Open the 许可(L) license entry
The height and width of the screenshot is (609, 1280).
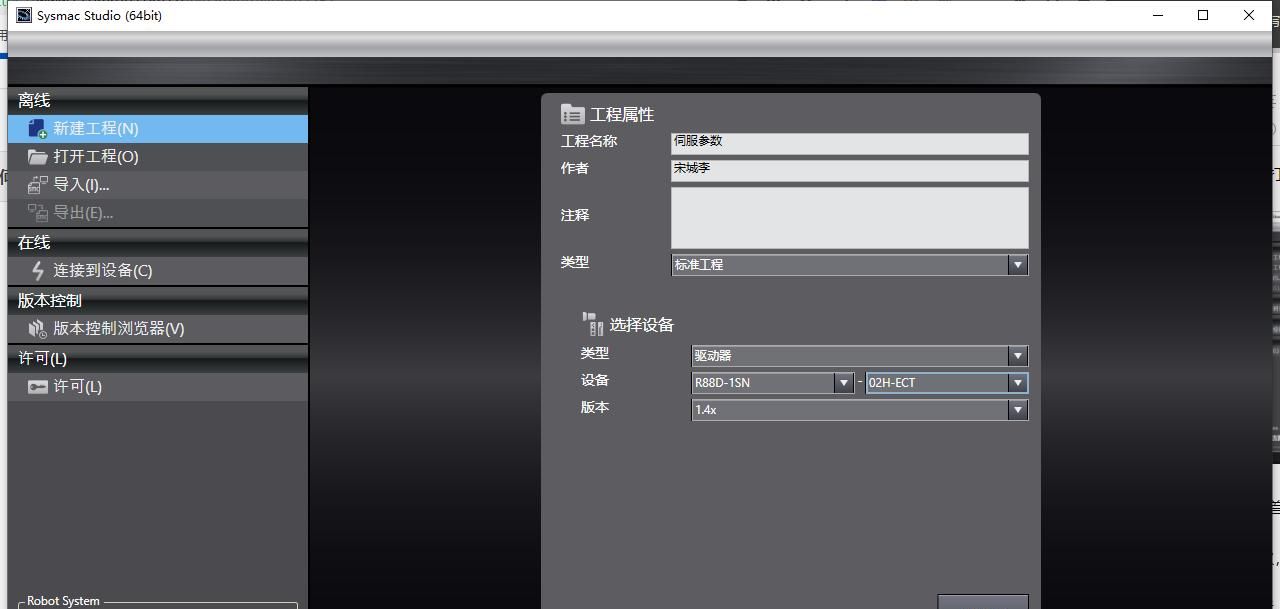pos(158,386)
